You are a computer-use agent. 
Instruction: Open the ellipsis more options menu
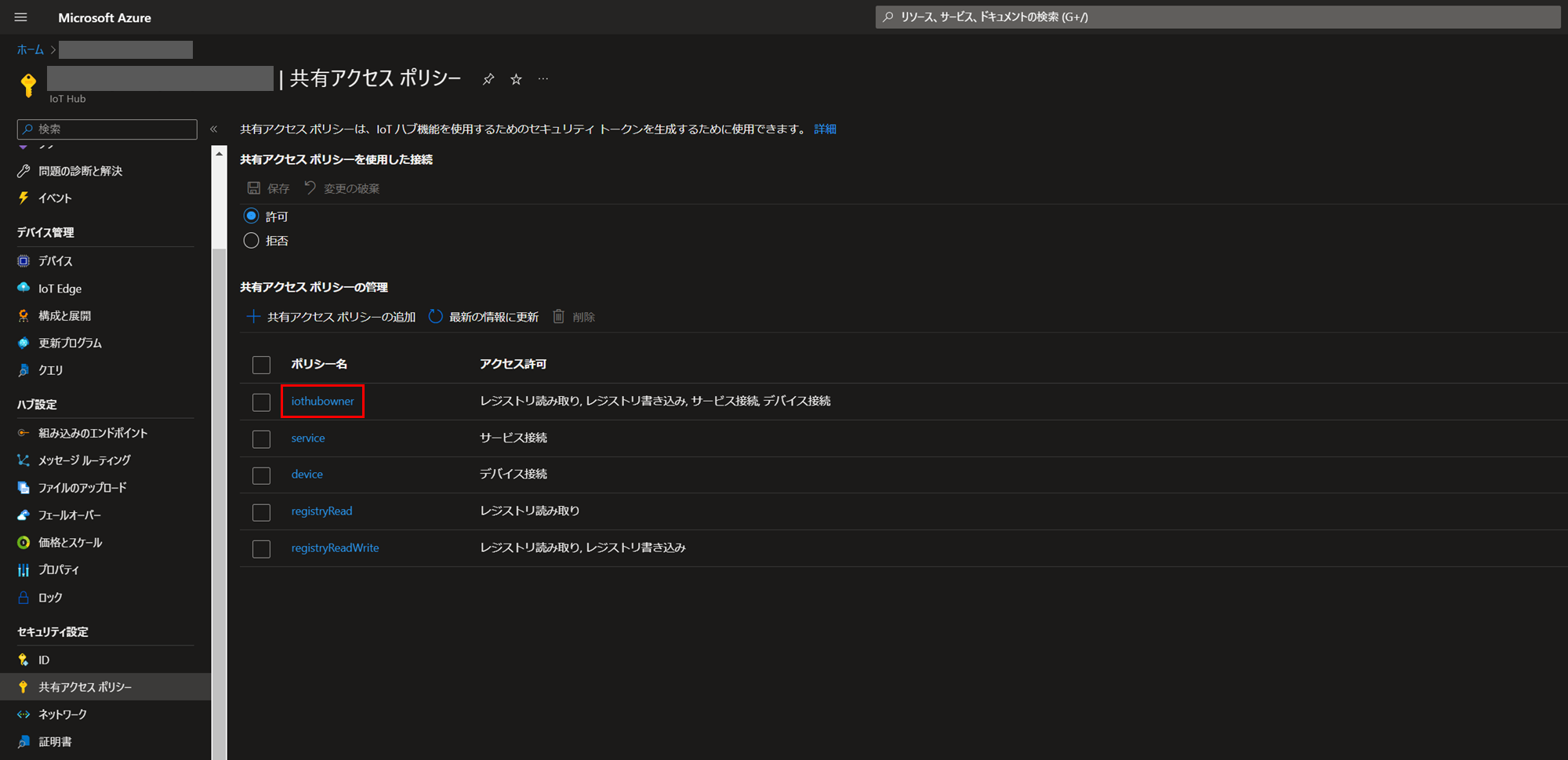[x=543, y=79]
